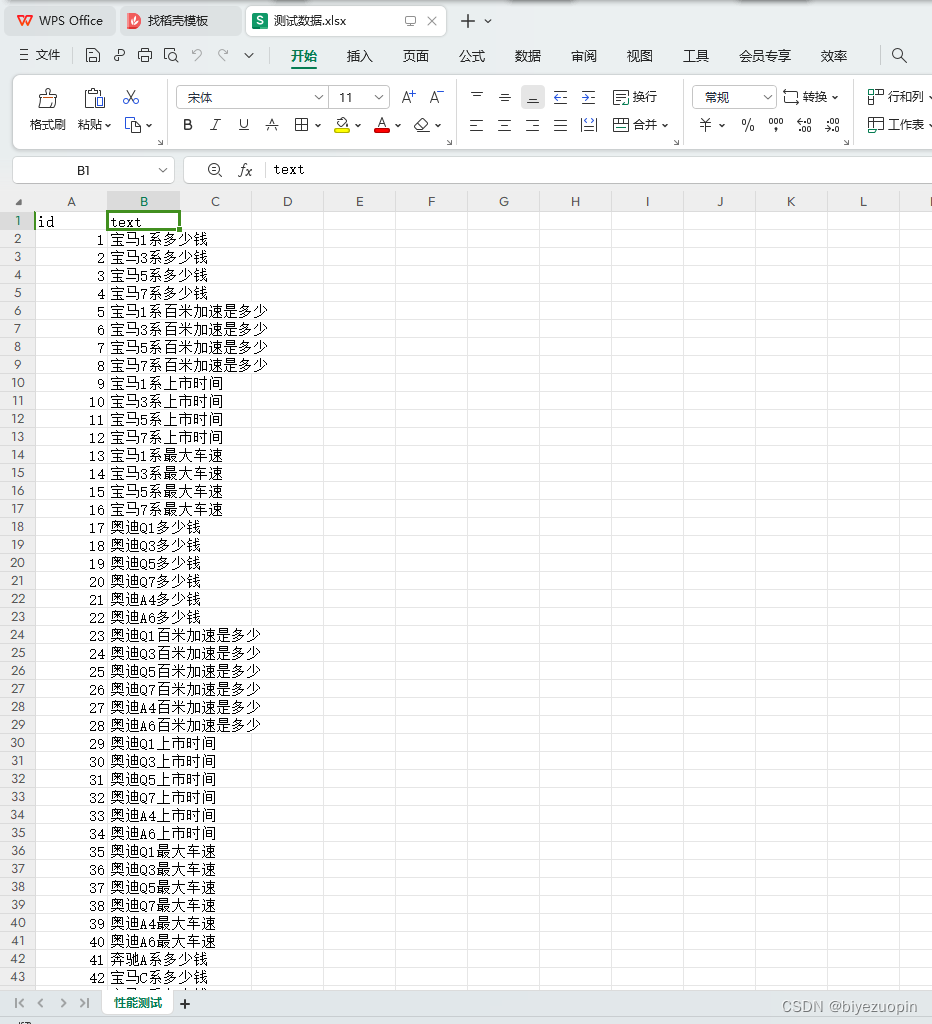Open the font name dropdown 宋体

coord(318,97)
